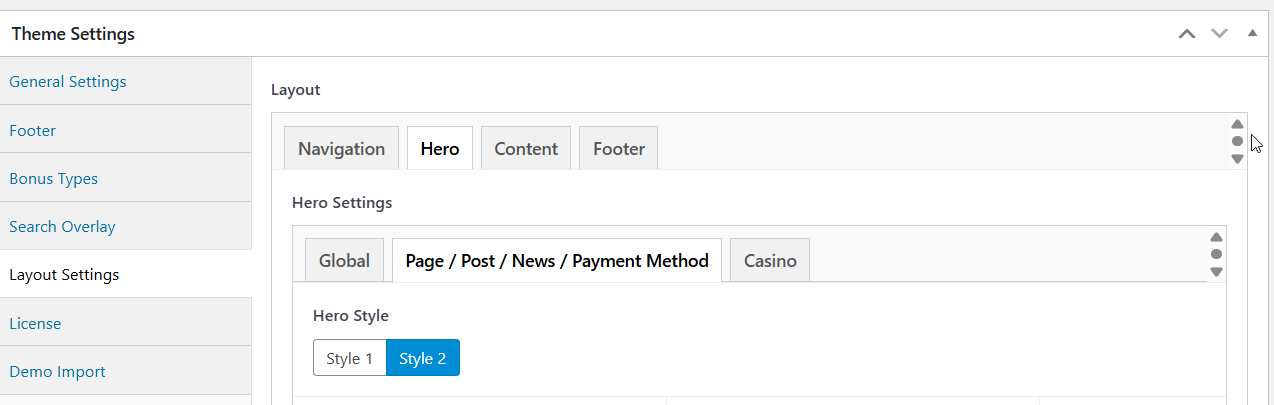
Task: Open the Content layout tab
Action: [526, 149]
